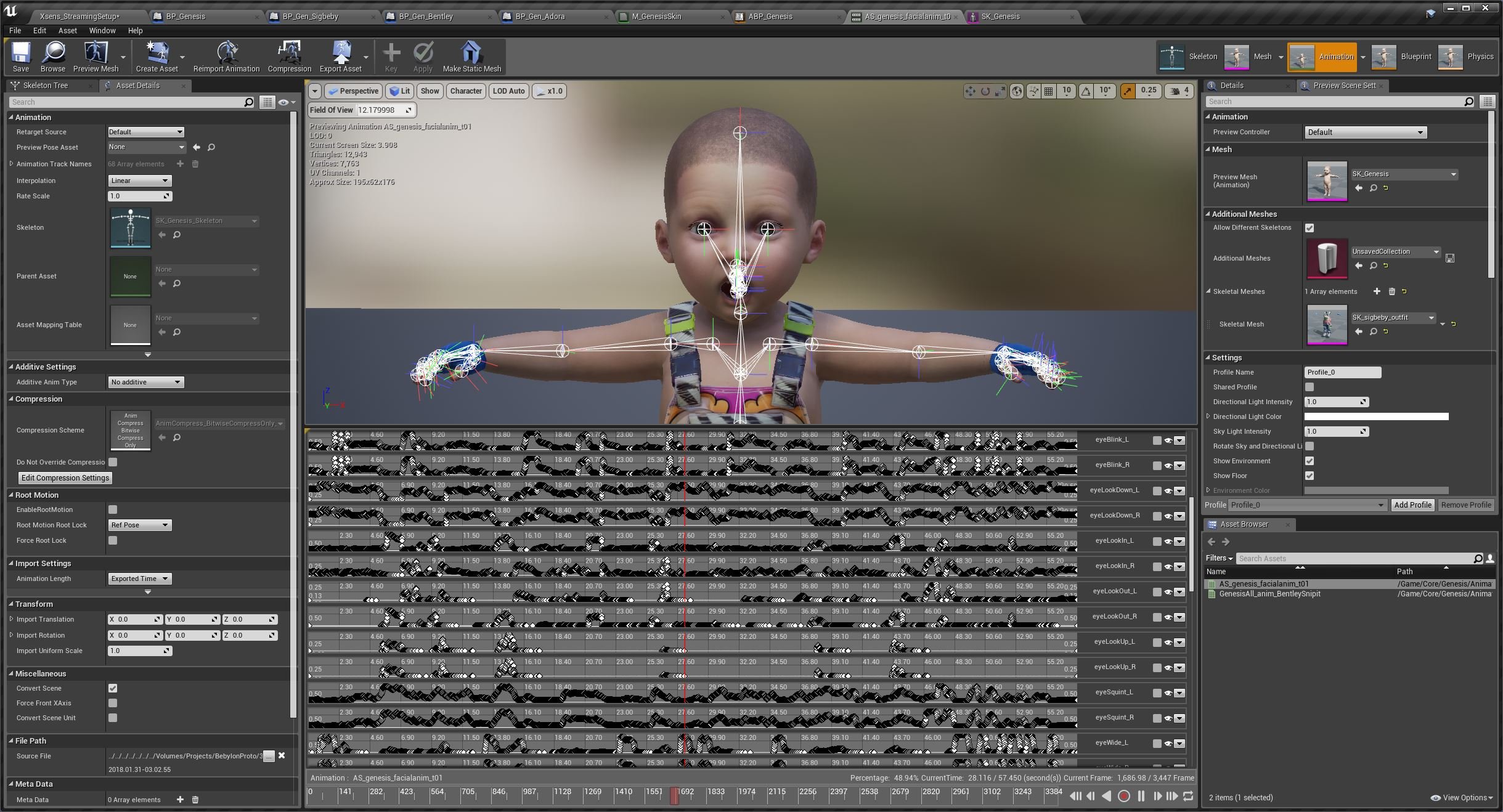The height and width of the screenshot is (812, 1503).
Task: Open the Interpolation dropdown showing Linear
Action: point(139,181)
